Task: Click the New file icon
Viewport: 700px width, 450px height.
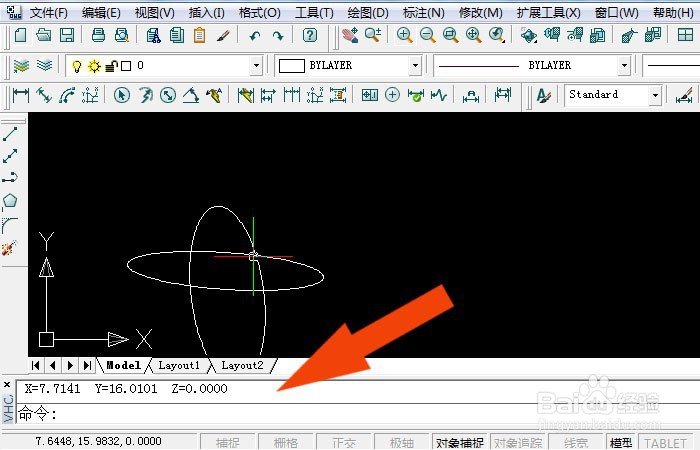Action: (x=21, y=35)
